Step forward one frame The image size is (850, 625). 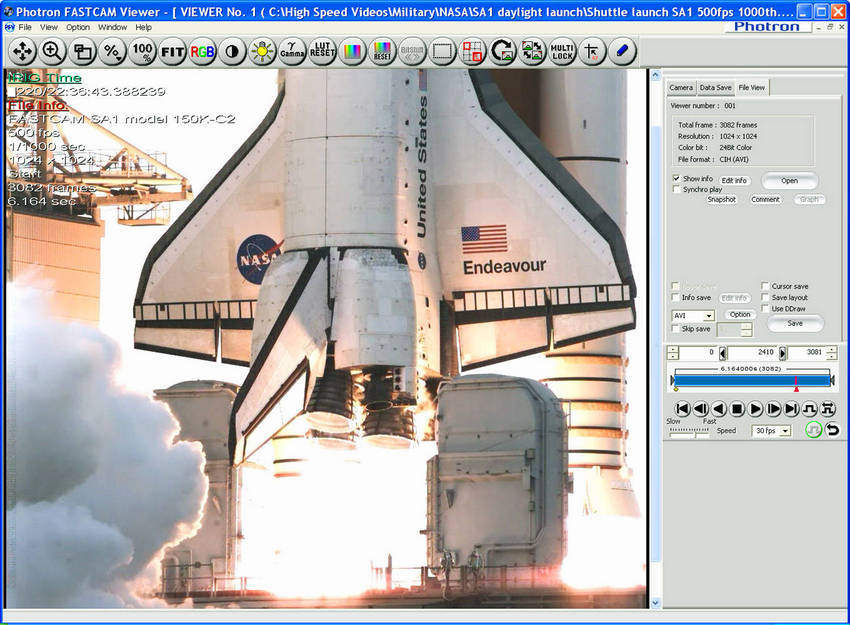pyautogui.click(x=774, y=409)
